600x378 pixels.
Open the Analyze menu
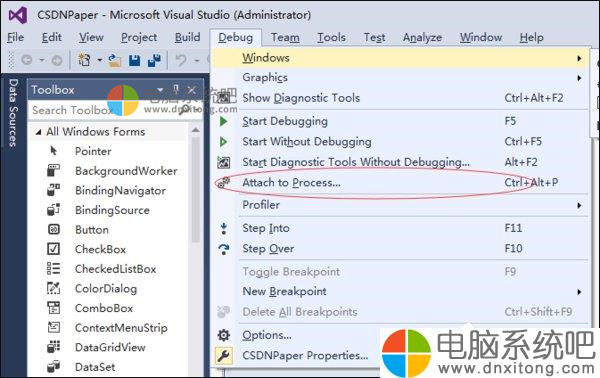pyautogui.click(x=422, y=37)
